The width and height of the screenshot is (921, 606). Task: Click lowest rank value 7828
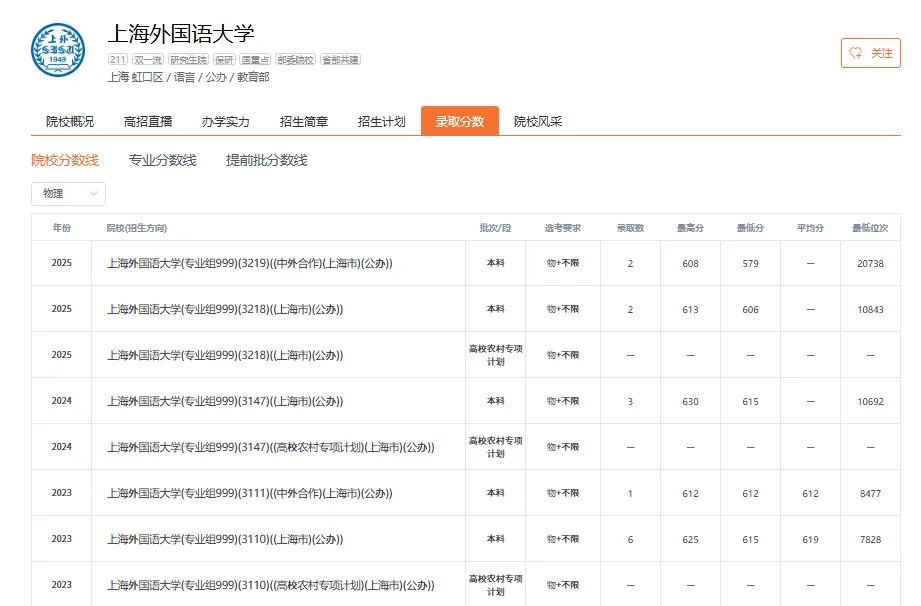tap(870, 540)
